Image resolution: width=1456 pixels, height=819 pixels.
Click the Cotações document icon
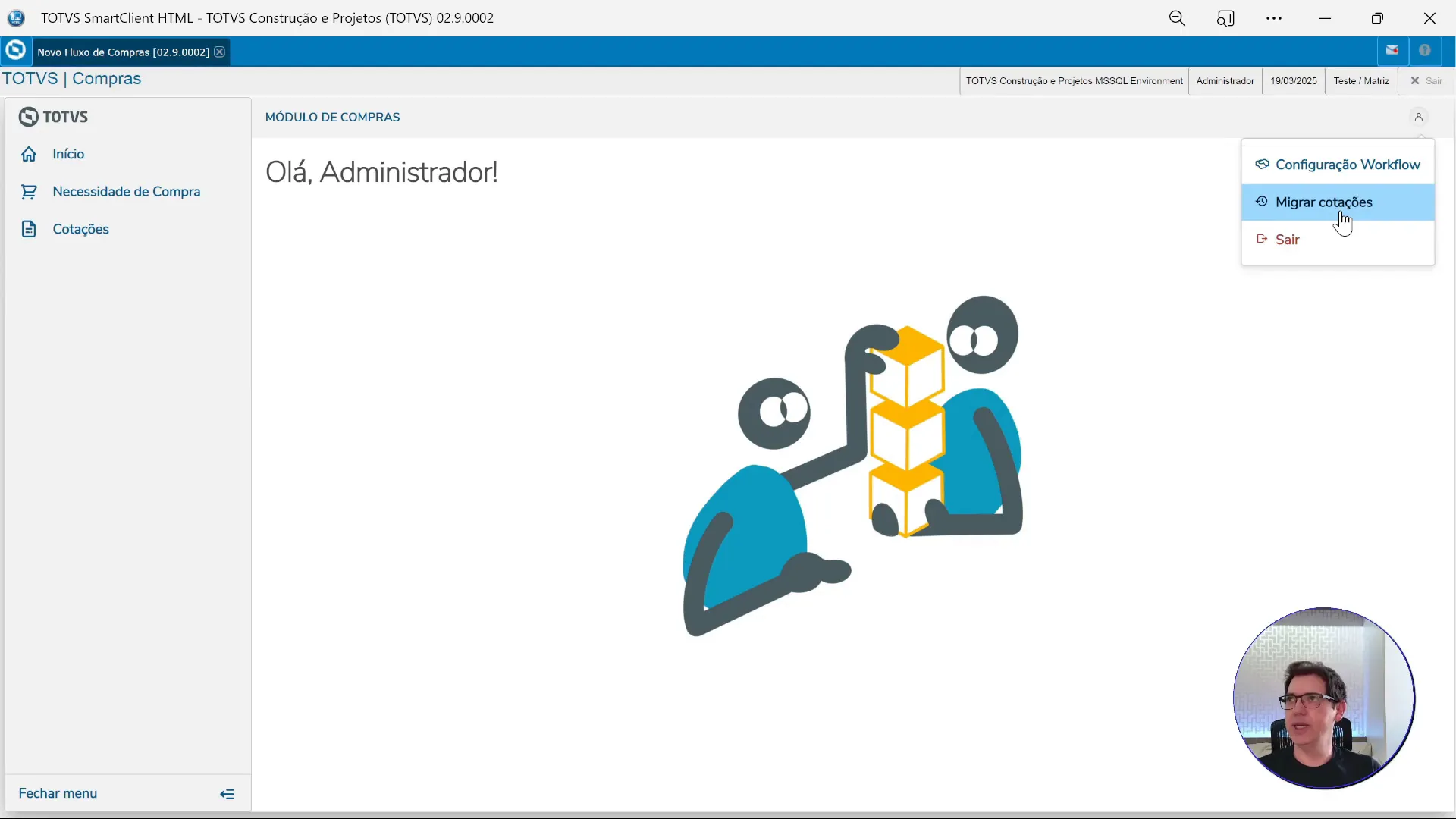[x=29, y=229]
